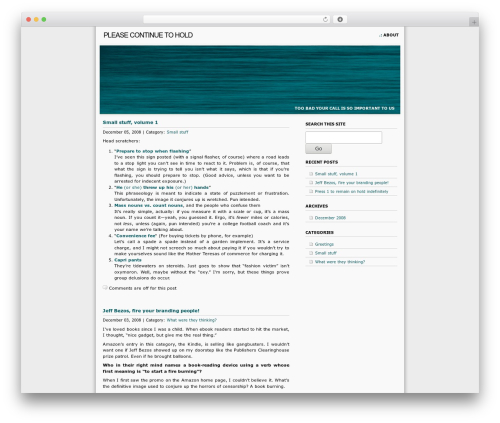This screenshot has height=423, width=500.
Task: Open 'Jeff Bezos, fire your branding people!' post title
Action: tap(151, 311)
